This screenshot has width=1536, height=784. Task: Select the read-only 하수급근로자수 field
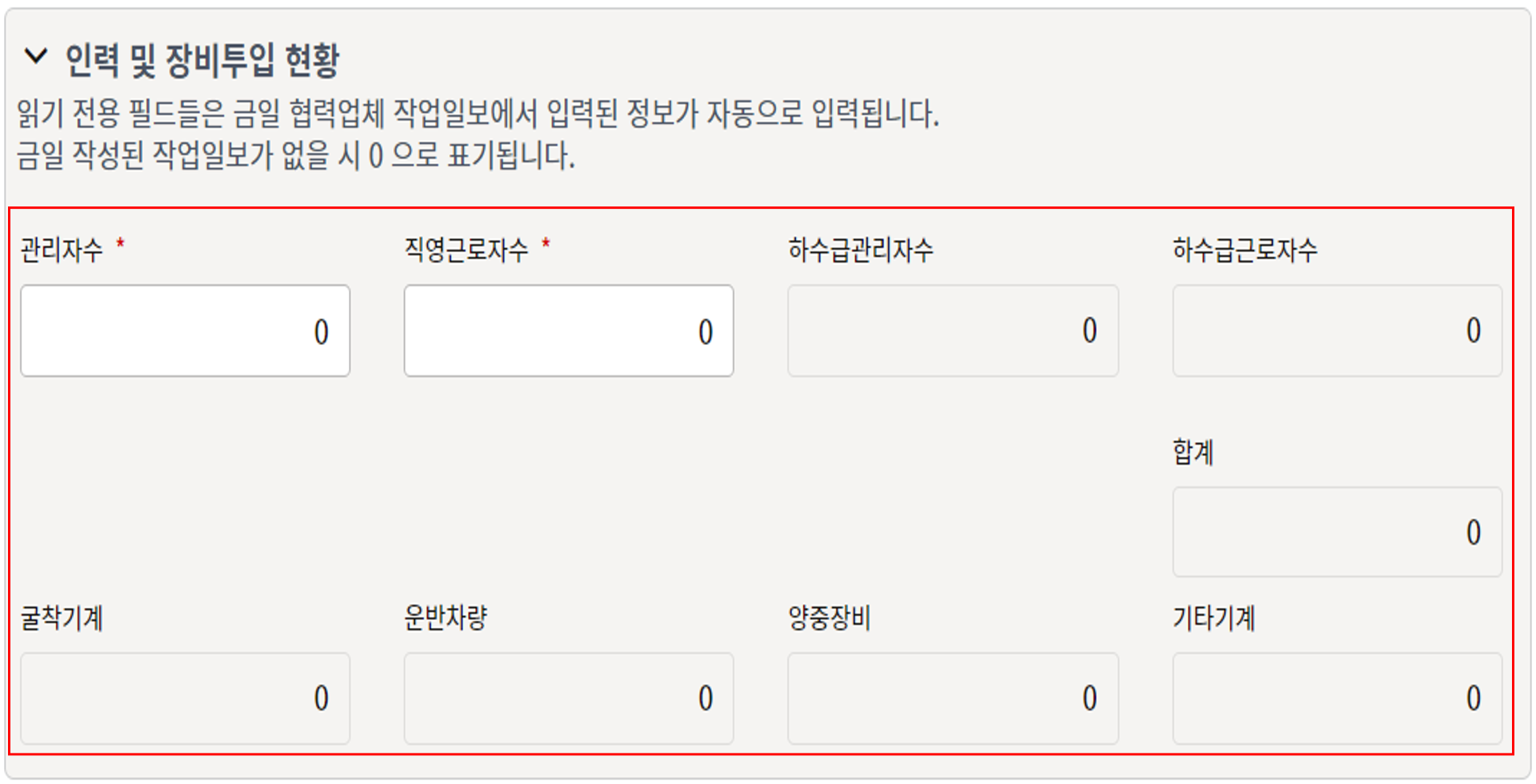point(1337,330)
